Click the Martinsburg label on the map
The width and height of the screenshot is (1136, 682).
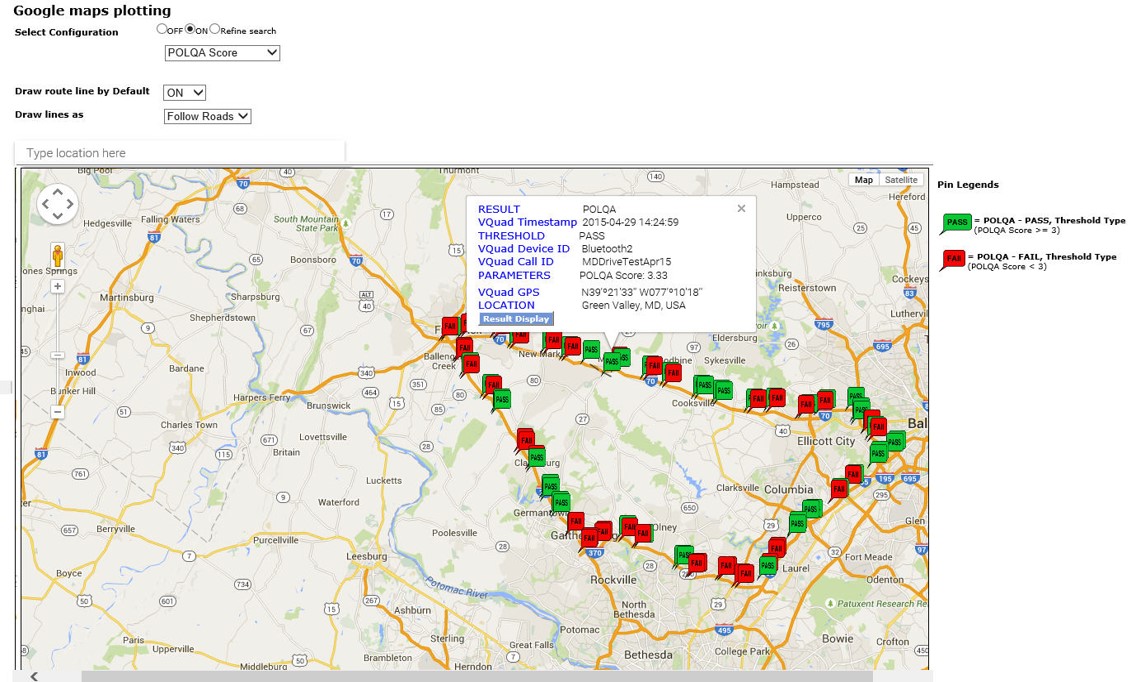(127, 297)
